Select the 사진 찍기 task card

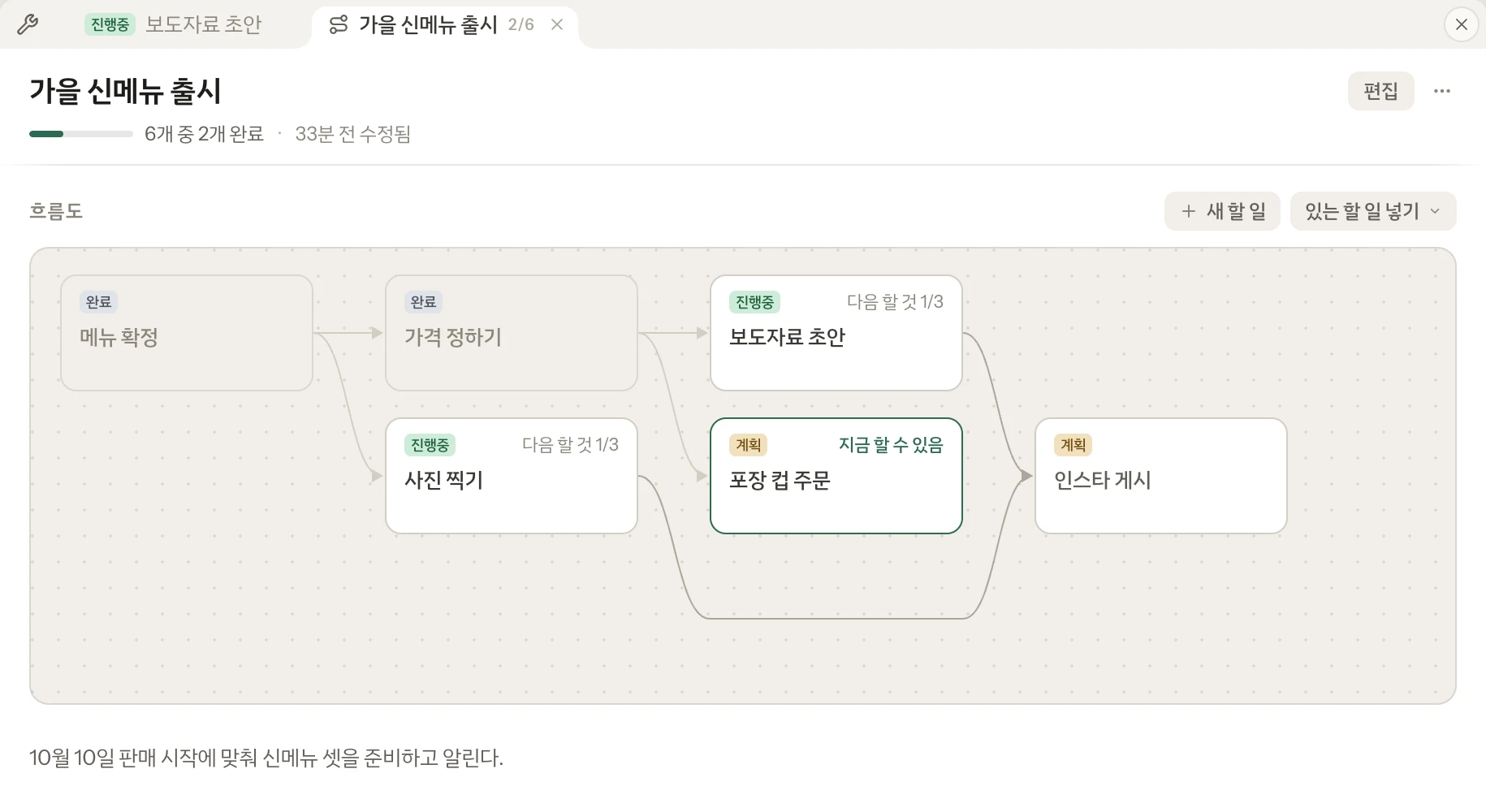pyautogui.click(x=512, y=476)
